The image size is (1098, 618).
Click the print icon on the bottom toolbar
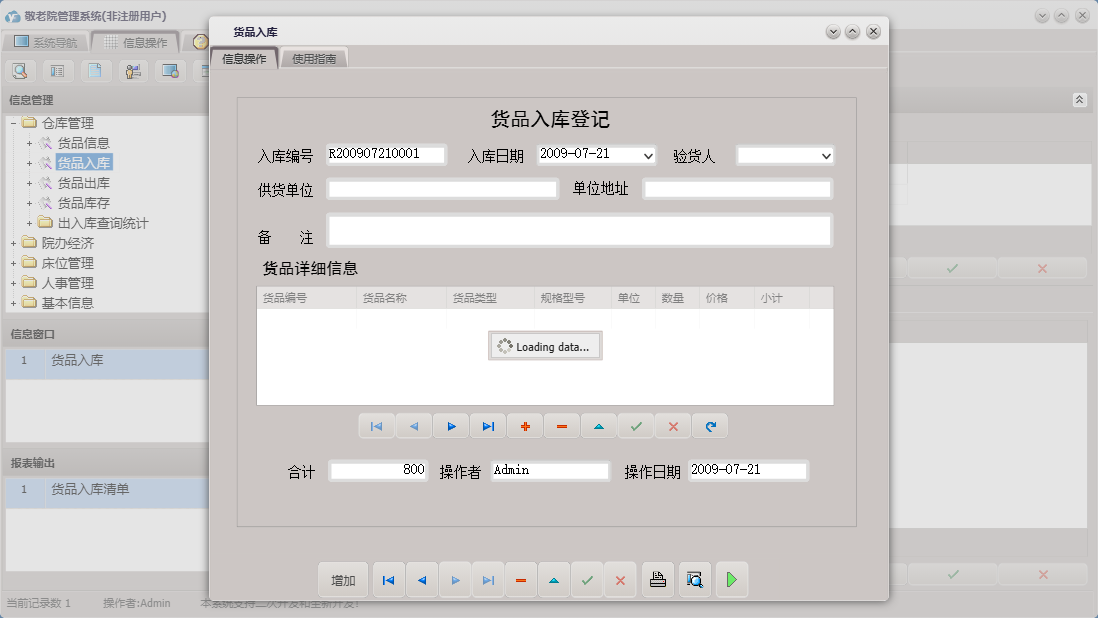coord(657,579)
